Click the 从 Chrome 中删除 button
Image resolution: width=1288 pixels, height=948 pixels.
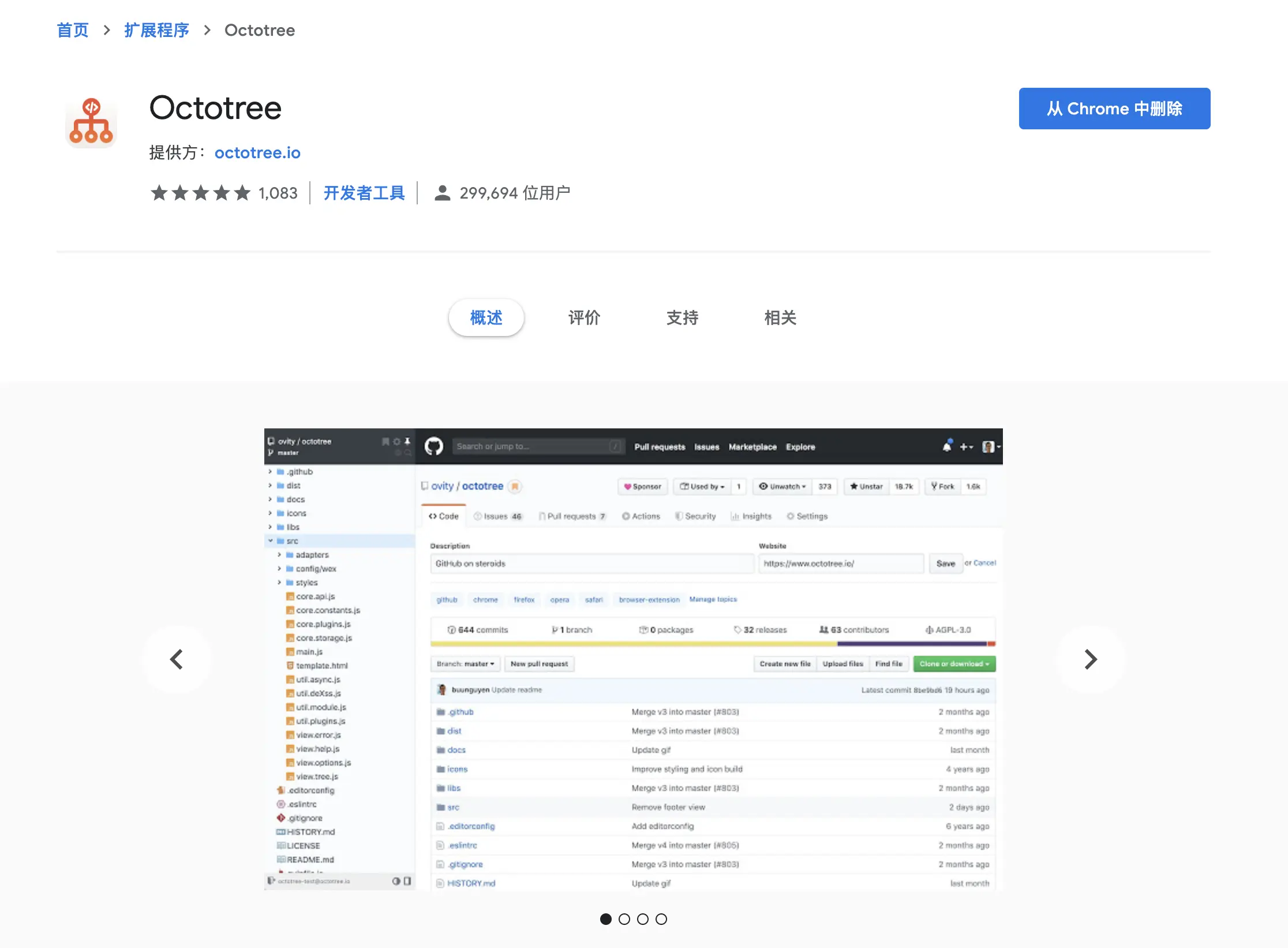(x=1114, y=109)
